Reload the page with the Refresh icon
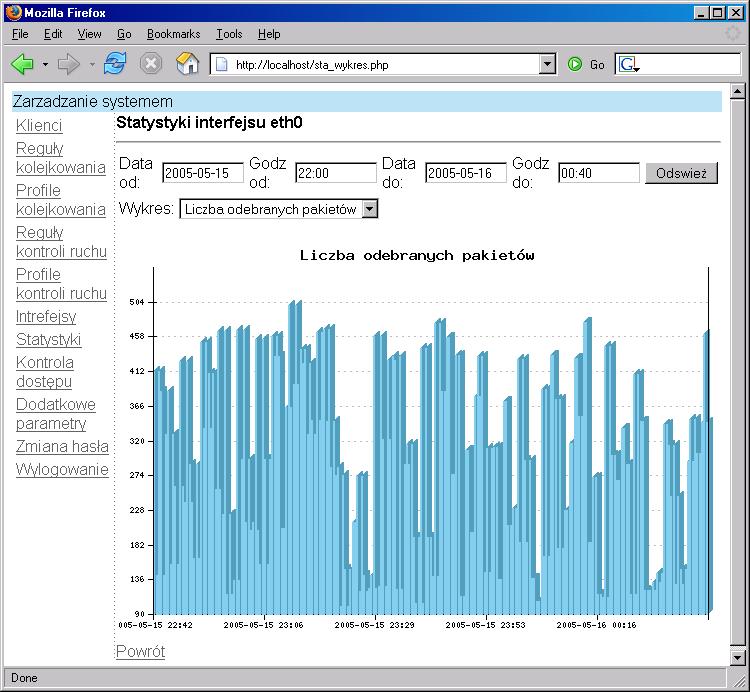This screenshot has height=692, width=750. click(115, 64)
